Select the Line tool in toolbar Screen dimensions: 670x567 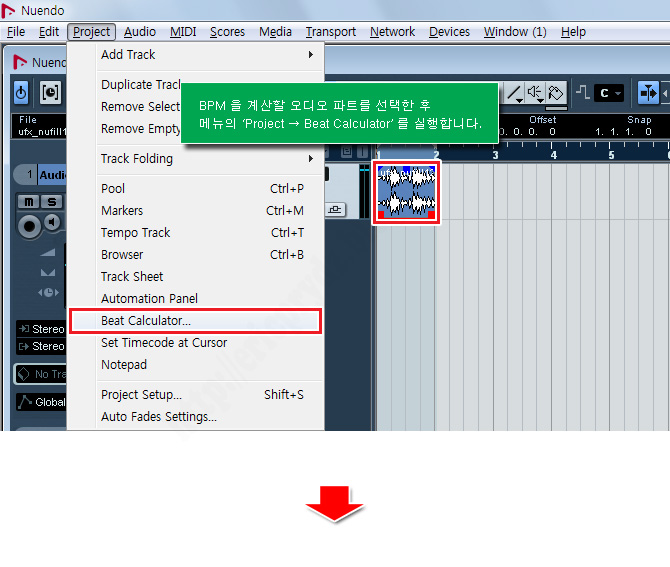click(514, 92)
